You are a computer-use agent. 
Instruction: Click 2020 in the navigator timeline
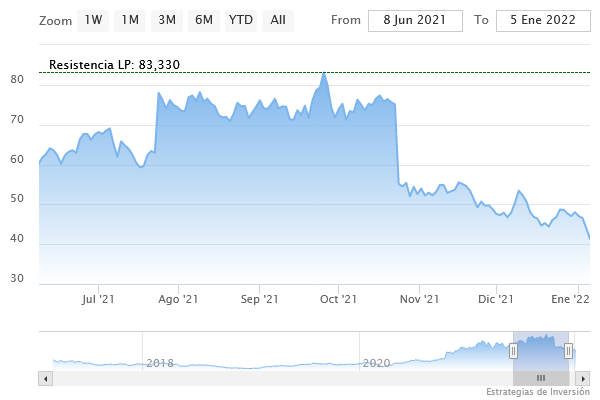[375, 362]
